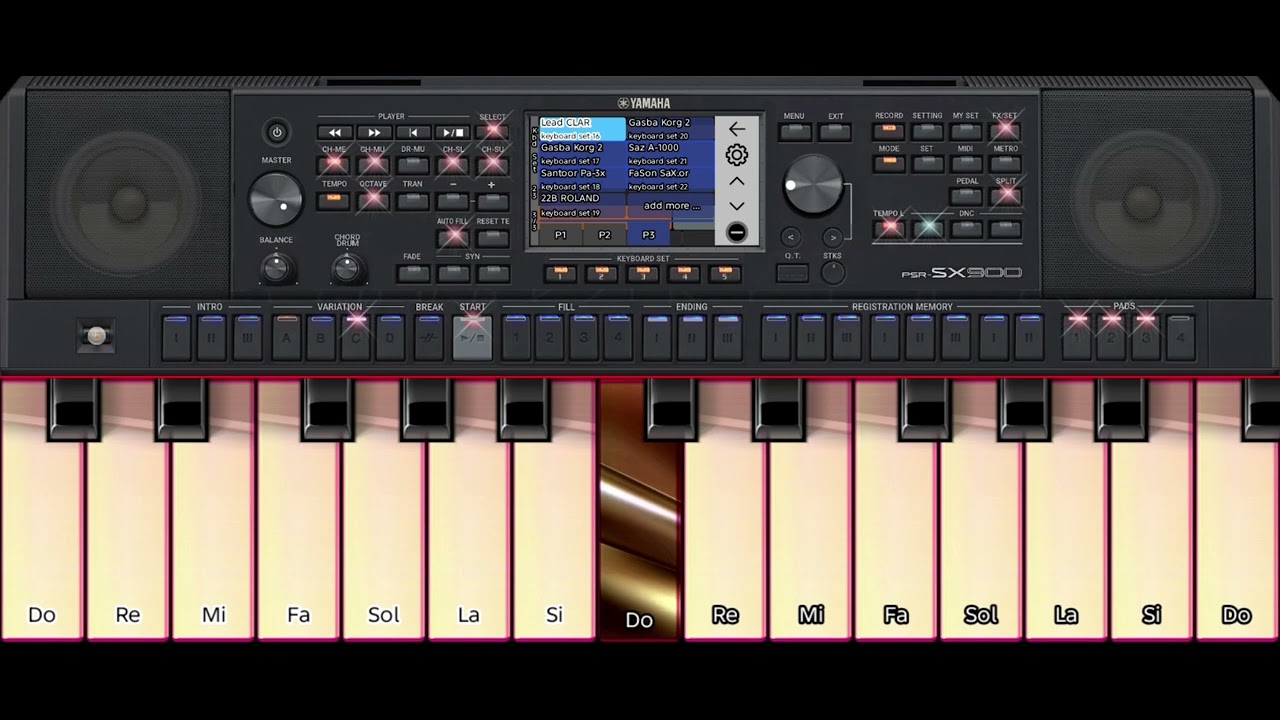
Task: Click the FADE button
Action: click(x=413, y=272)
